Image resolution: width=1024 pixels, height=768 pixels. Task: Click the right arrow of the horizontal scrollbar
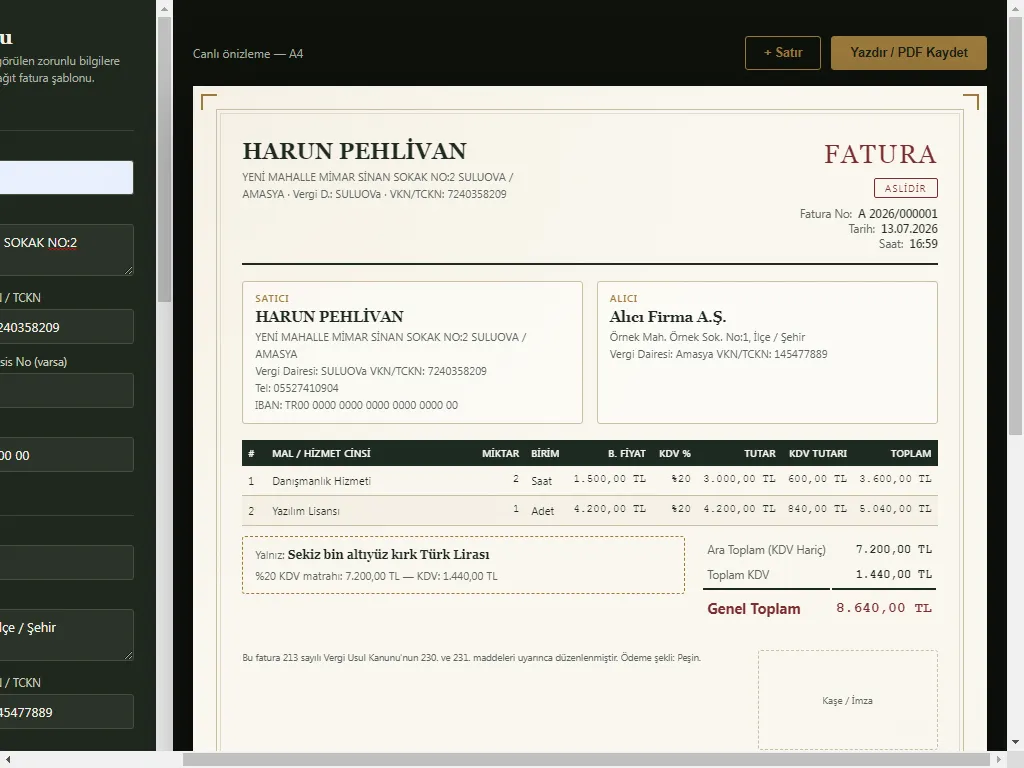point(999,760)
